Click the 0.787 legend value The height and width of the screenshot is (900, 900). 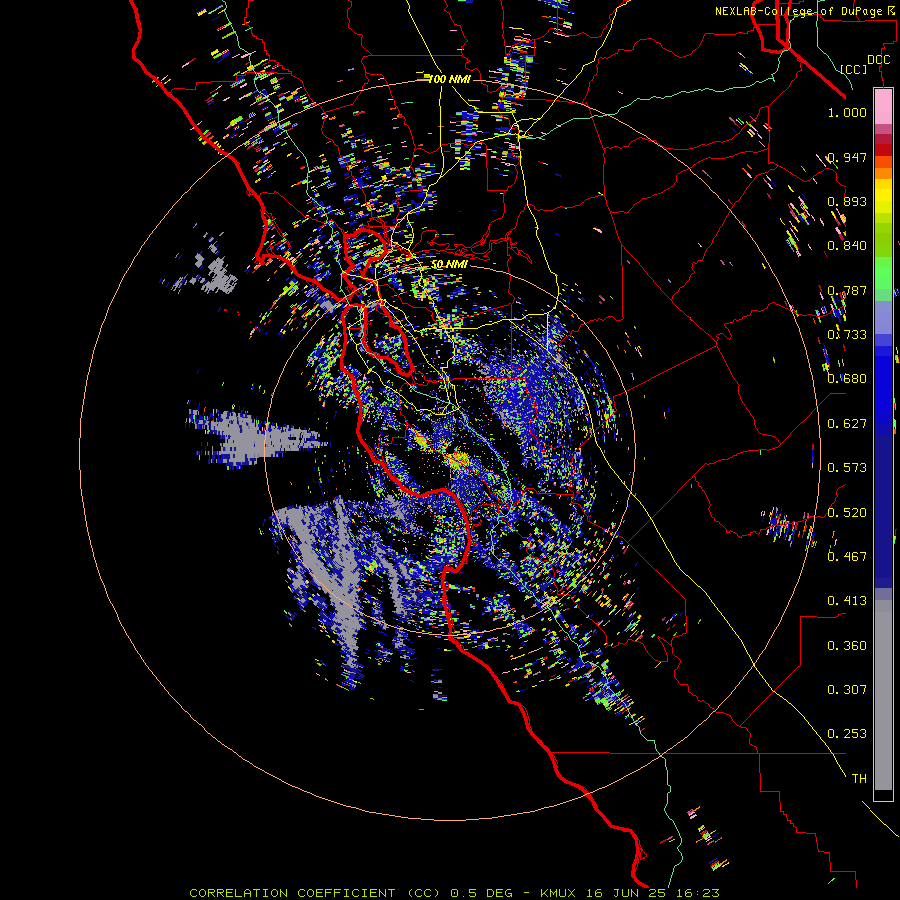(x=847, y=290)
